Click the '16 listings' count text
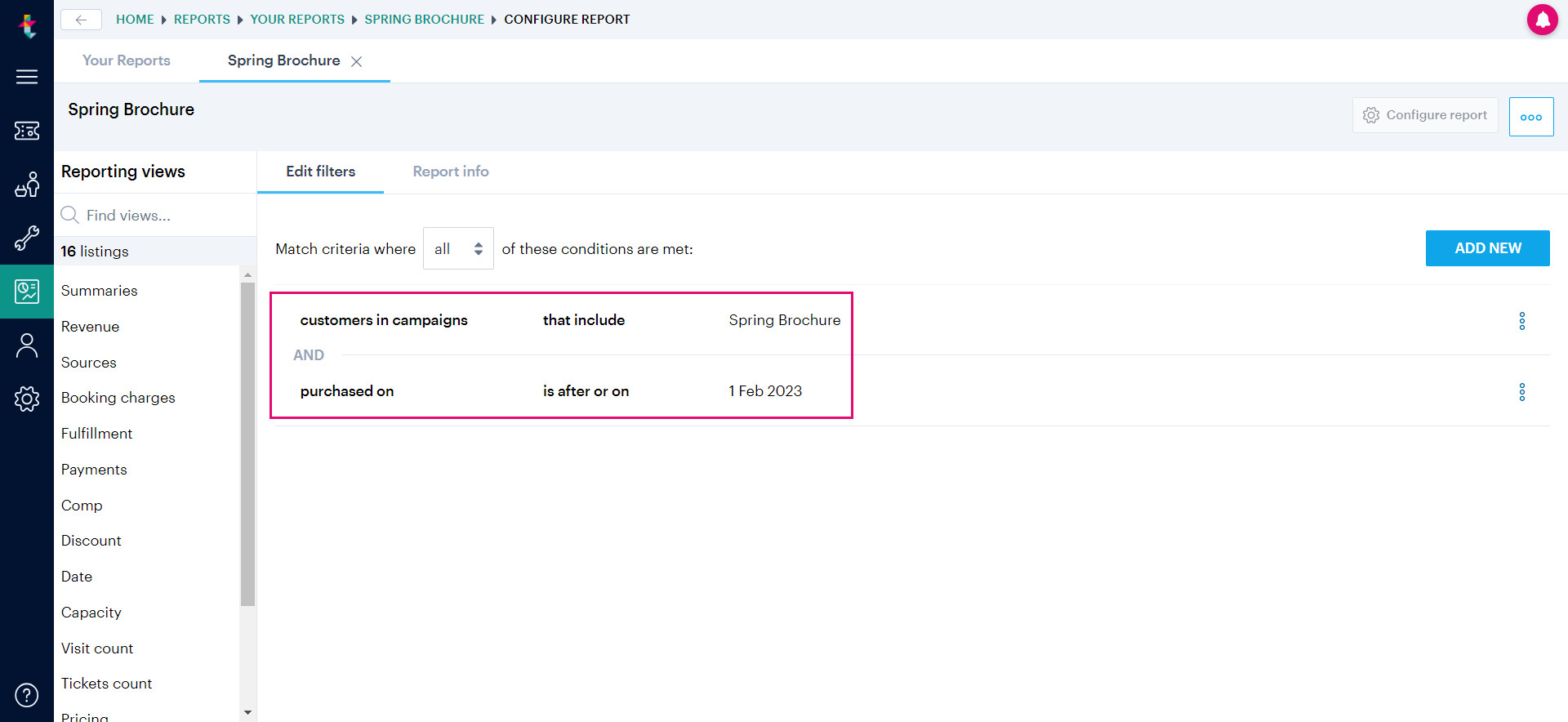The height and width of the screenshot is (722, 1568). (x=95, y=252)
